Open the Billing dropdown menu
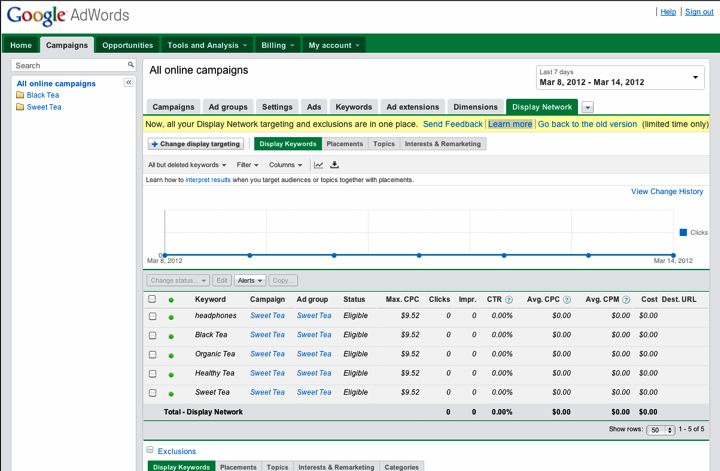This screenshot has height=471, width=720. pos(278,45)
